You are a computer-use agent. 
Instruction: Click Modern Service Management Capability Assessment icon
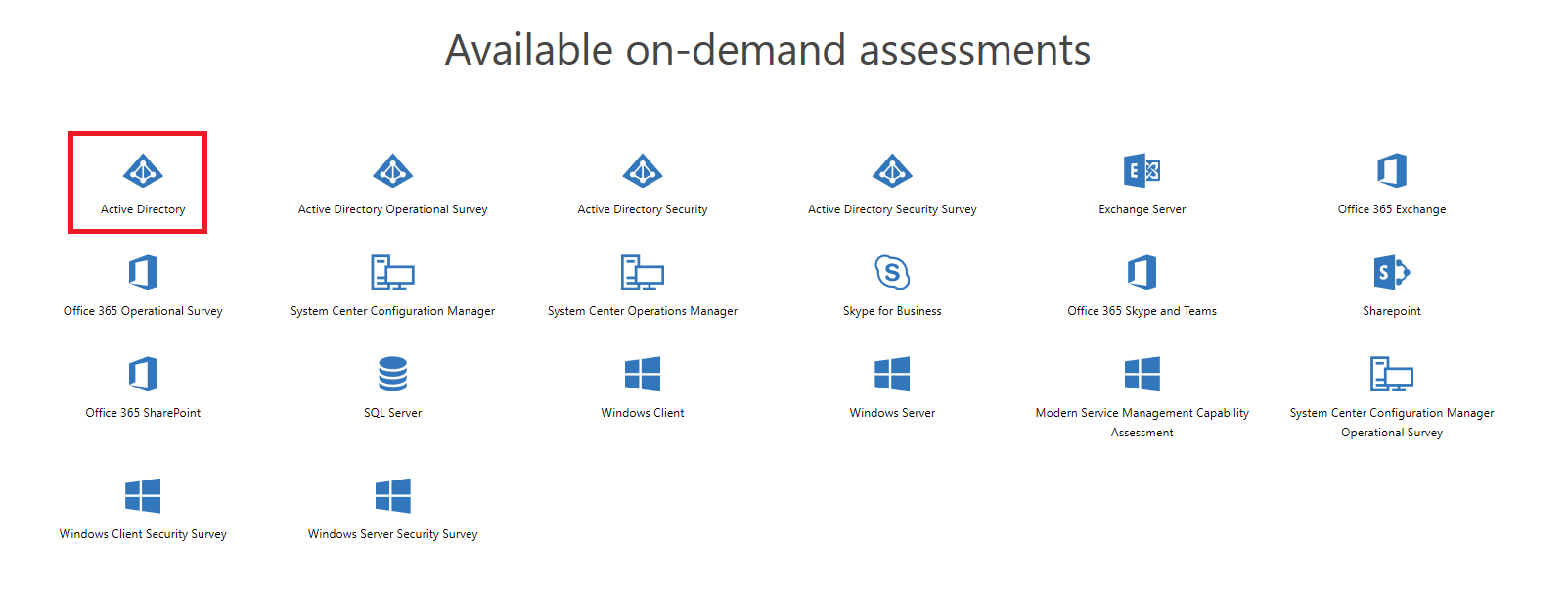(x=1142, y=374)
